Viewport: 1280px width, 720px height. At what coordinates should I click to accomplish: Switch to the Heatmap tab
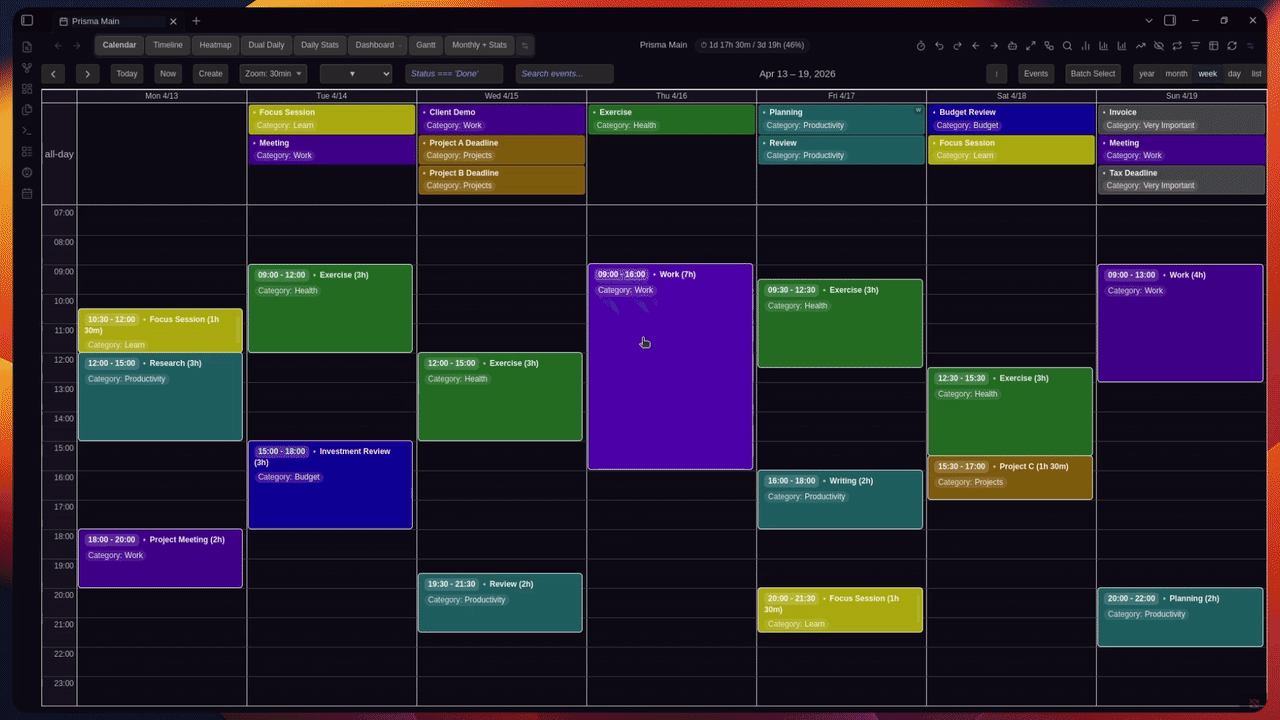pos(215,45)
